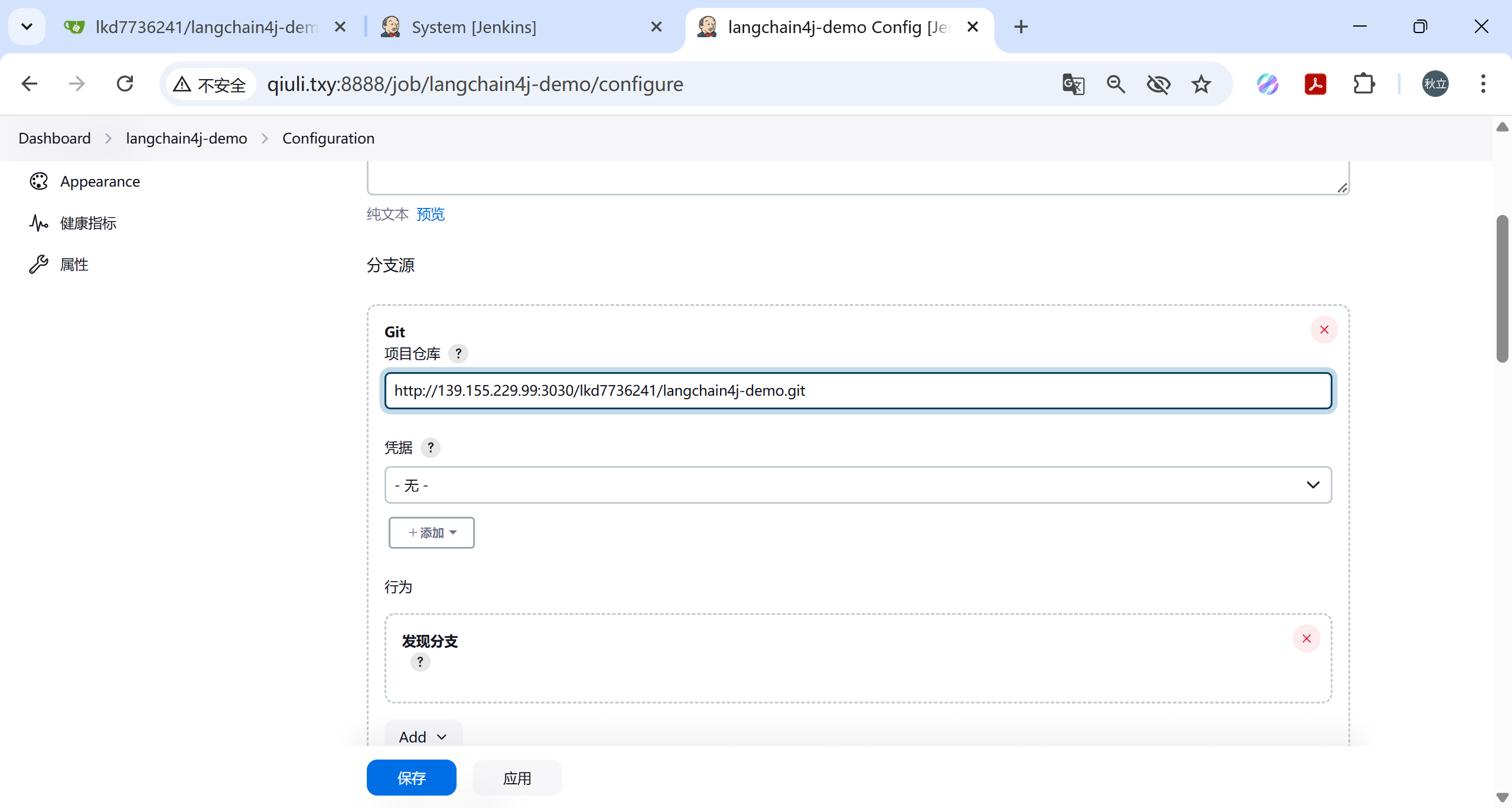Click the 属性 wrench icon
This screenshot has height=808, width=1512.
point(39,265)
